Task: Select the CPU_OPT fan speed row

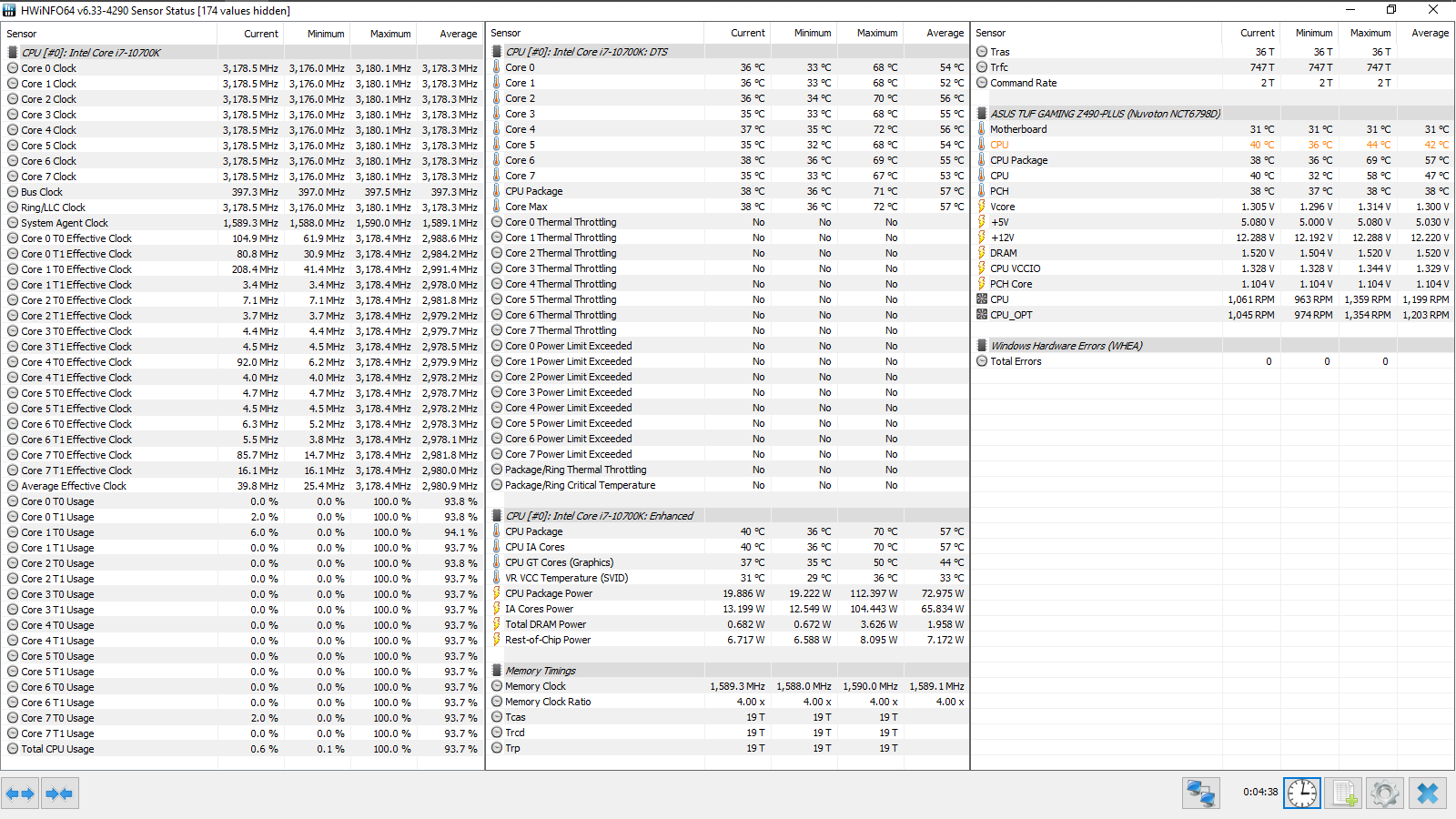Action: point(1213,315)
